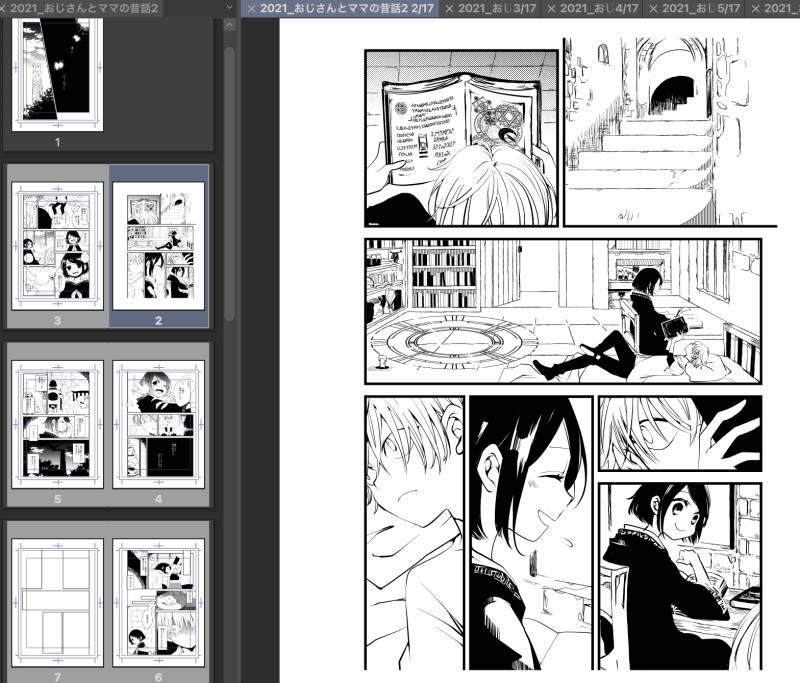Select blank page 7 thumbnail in page manager
The image size is (800, 683).
pyautogui.click(x=57, y=603)
